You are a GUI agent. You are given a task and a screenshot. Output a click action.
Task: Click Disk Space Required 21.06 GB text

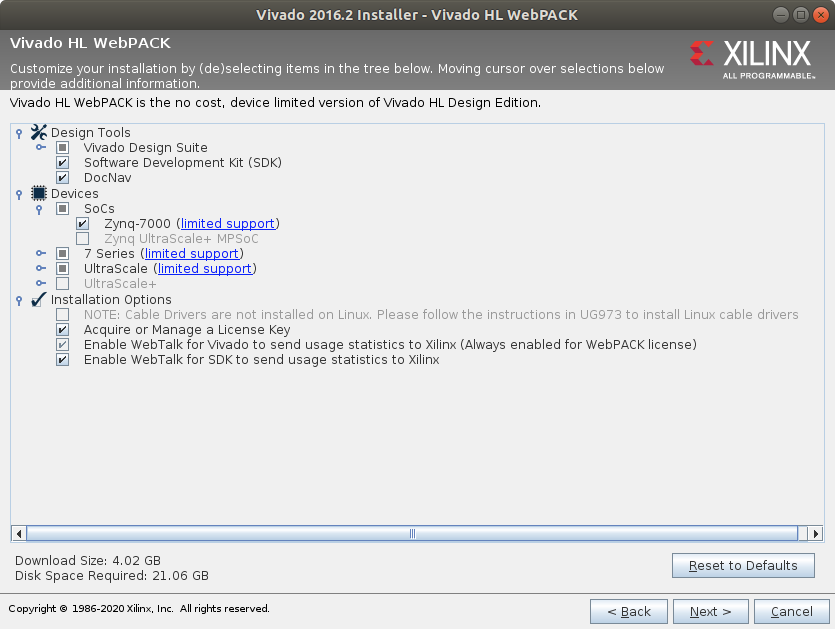(112, 576)
